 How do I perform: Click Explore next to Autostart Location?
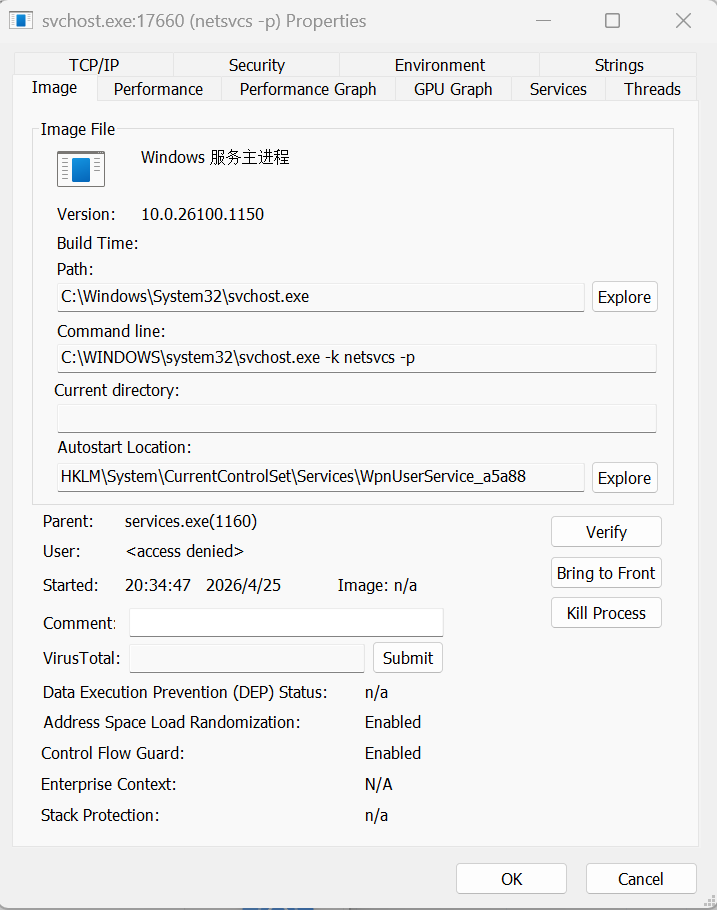point(625,478)
